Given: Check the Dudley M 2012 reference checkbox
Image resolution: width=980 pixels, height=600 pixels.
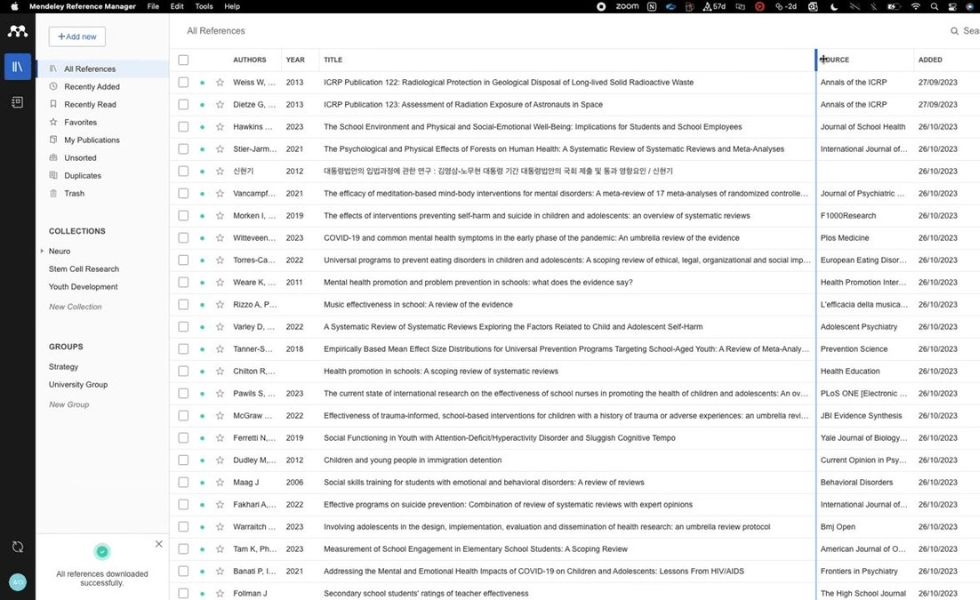Looking at the screenshot, I should (183, 460).
